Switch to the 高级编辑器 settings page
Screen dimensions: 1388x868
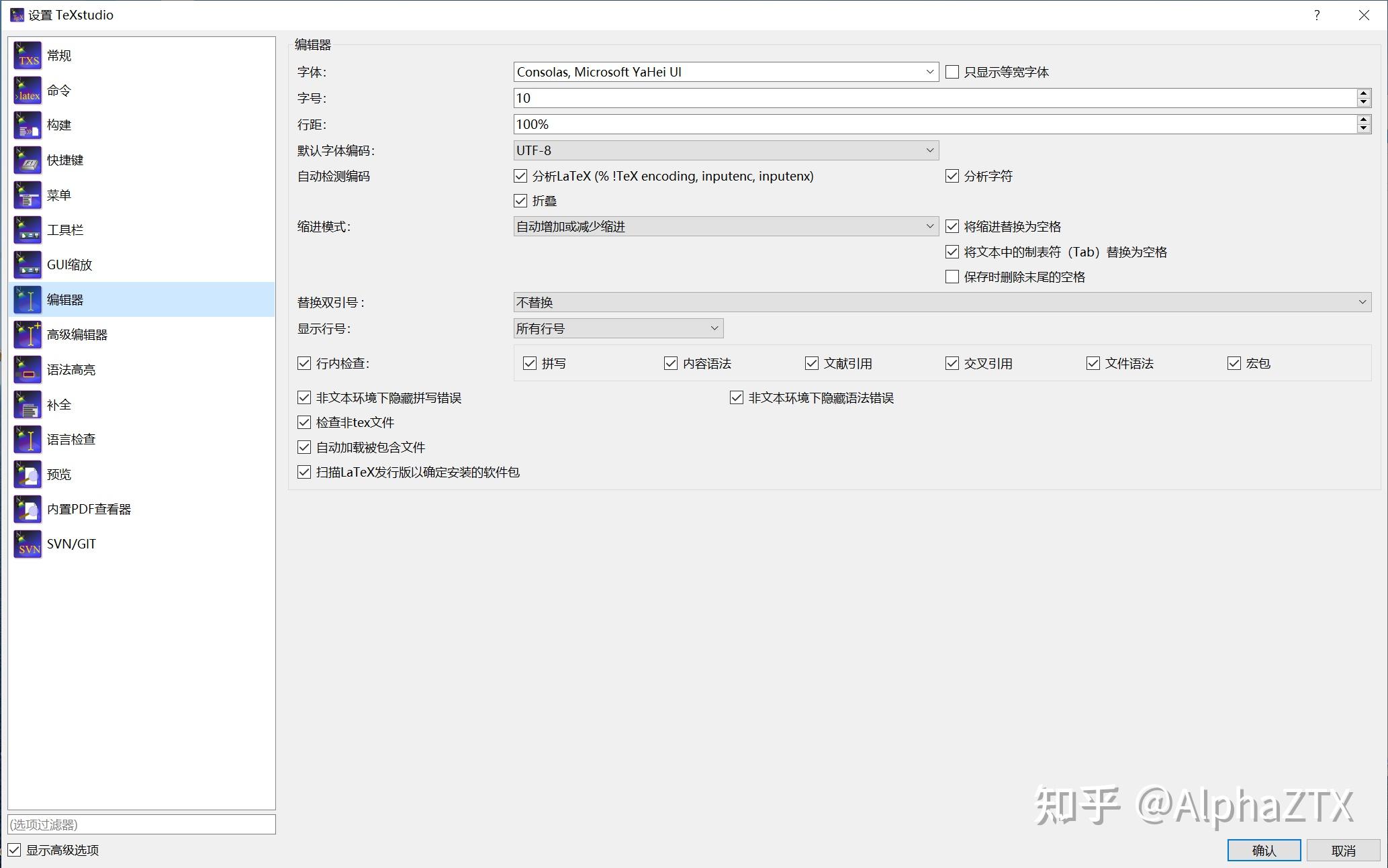[x=77, y=334]
